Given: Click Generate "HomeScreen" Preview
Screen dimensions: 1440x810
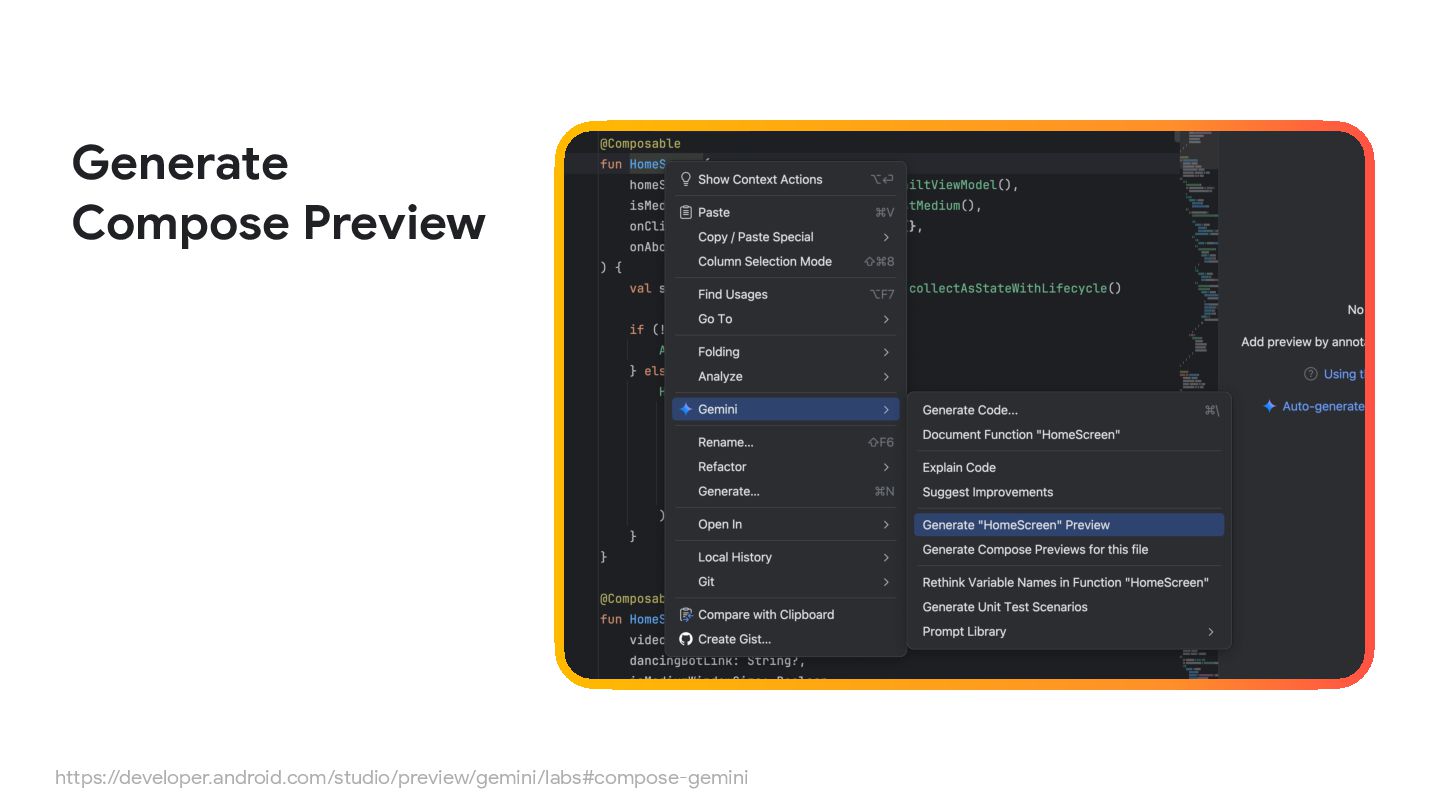Looking at the screenshot, I should tap(1069, 525).
